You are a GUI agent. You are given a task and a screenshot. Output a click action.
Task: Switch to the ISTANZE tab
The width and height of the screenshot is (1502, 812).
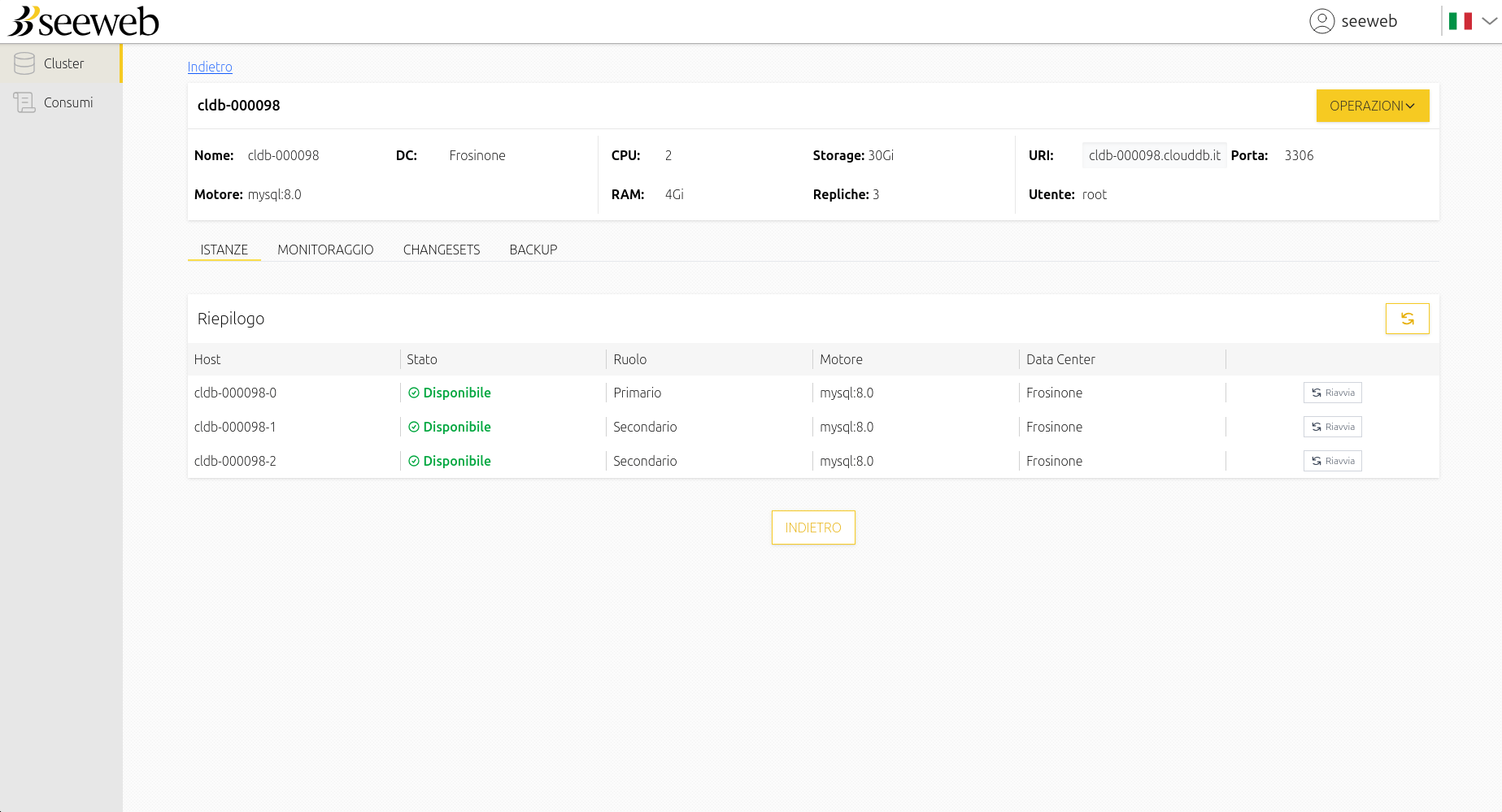click(x=224, y=250)
